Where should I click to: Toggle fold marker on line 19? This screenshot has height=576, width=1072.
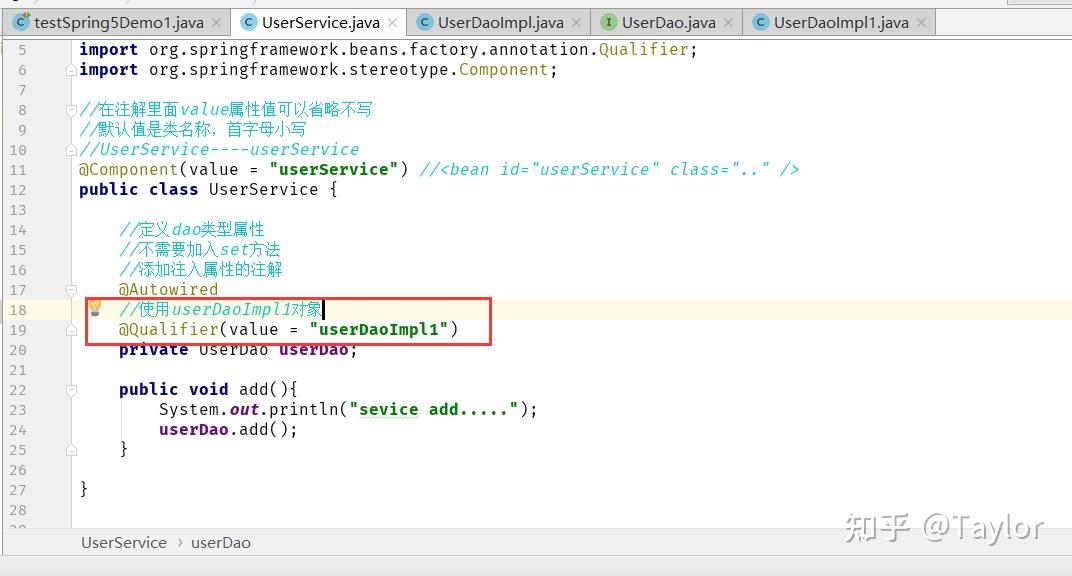click(71, 330)
